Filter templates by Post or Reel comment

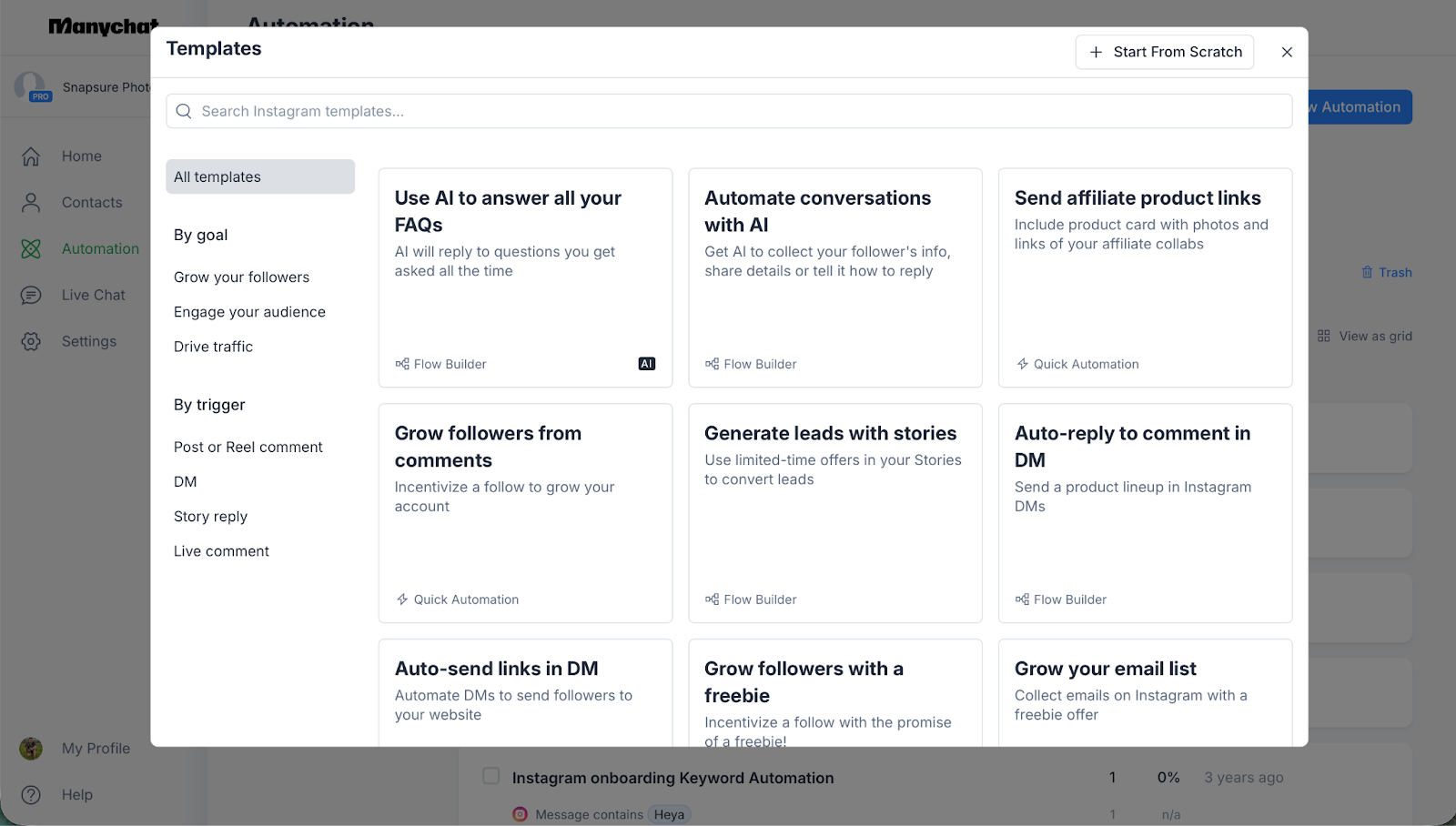pos(248,448)
